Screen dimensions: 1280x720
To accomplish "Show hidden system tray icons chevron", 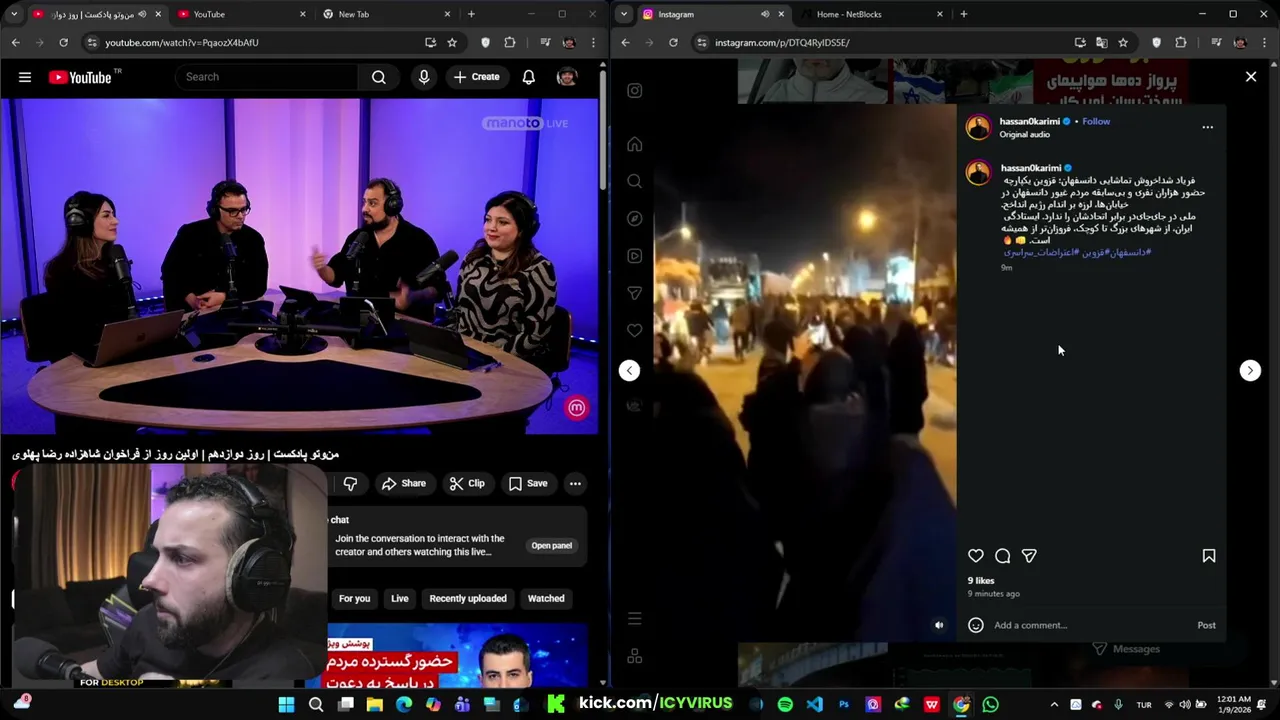I will 1054,705.
